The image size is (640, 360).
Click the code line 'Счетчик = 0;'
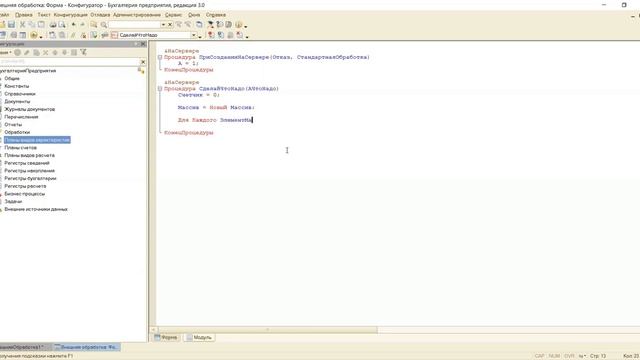tap(198, 95)
